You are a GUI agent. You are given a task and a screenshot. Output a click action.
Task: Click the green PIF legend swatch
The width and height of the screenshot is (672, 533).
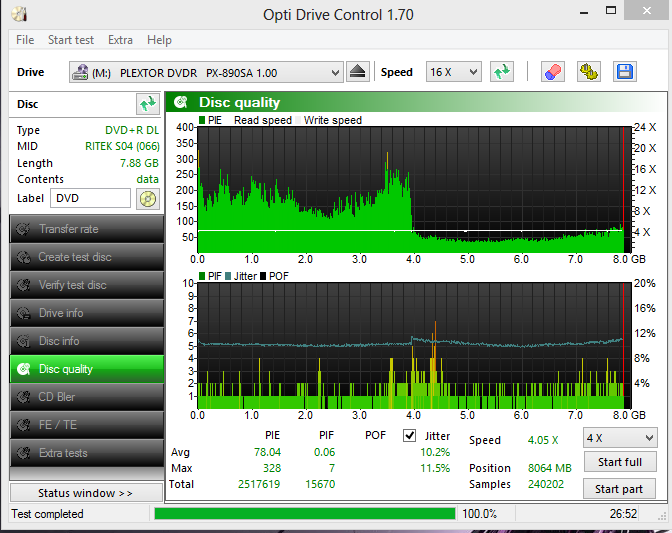click(202, 276)
